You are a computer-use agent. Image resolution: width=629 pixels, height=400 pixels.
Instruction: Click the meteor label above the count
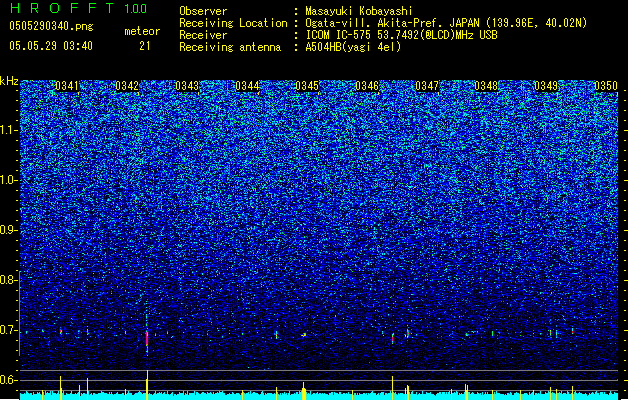click(x=142, y=31)
